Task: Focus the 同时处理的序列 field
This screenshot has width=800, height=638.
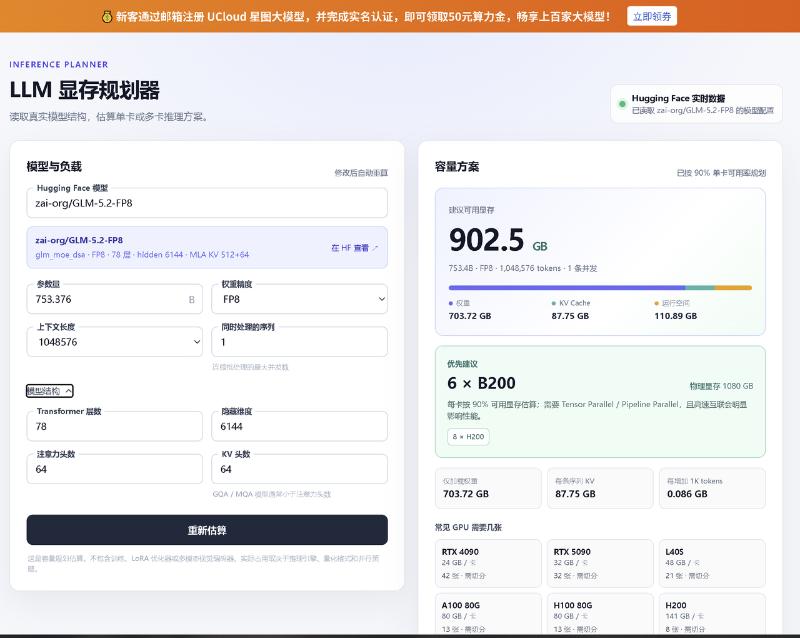Action: (x=299, y=342)
